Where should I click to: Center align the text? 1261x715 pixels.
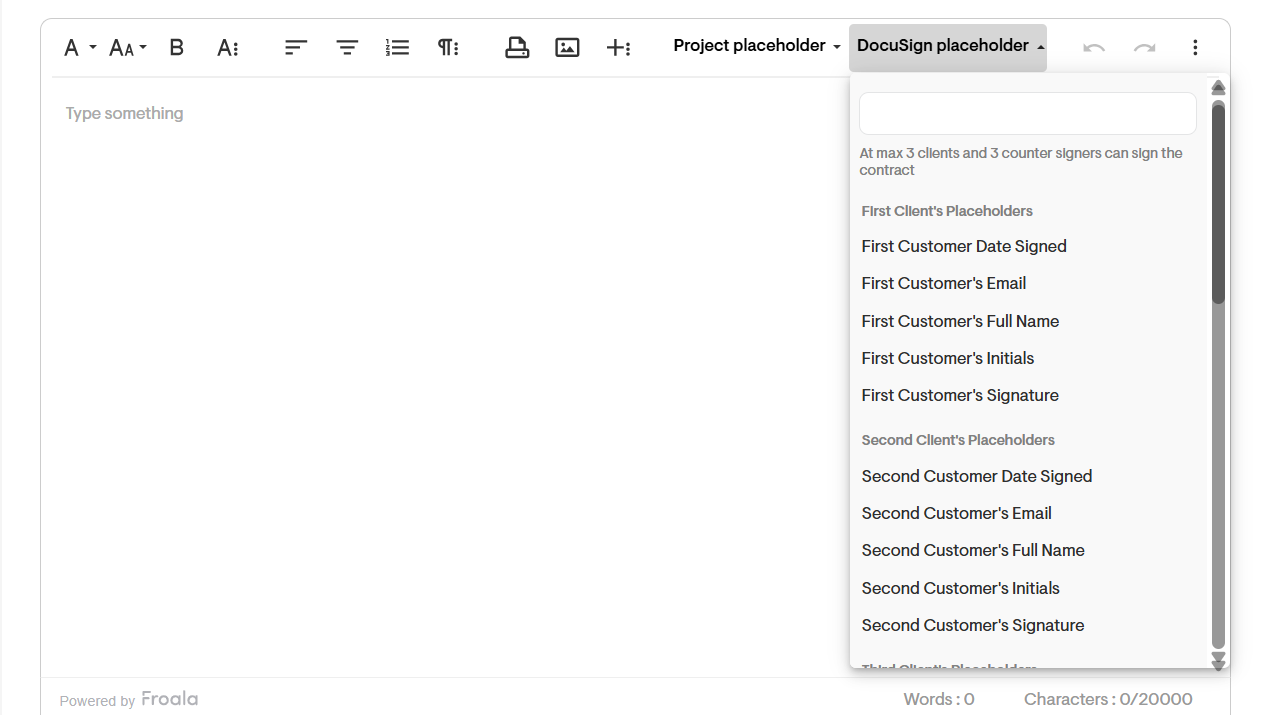tap(347, 47)
